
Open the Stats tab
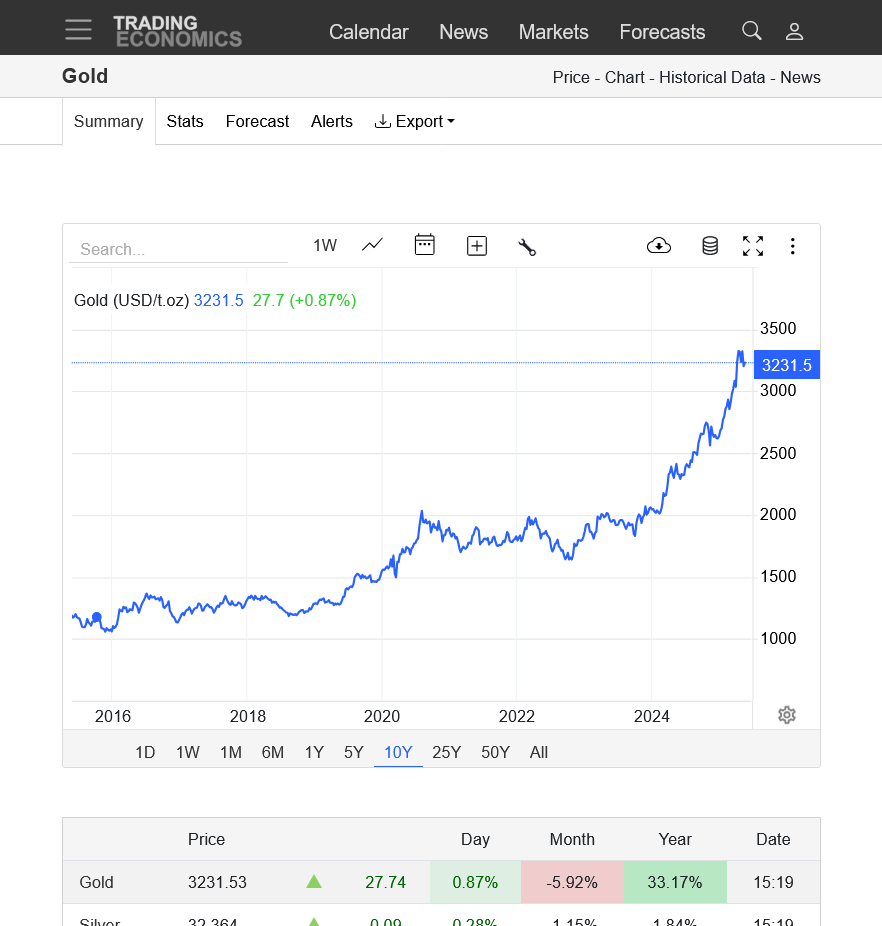[185, 121]
